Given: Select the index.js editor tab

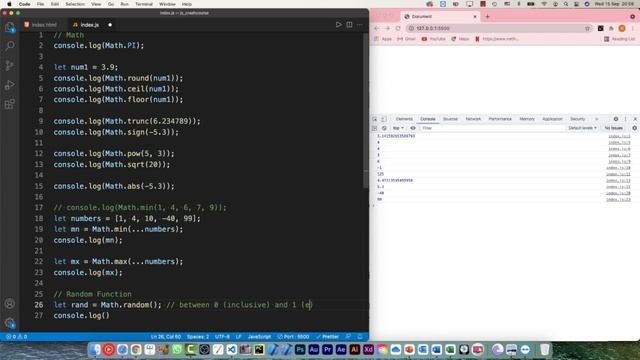Looking at the screenshot, I should point(90,25).
